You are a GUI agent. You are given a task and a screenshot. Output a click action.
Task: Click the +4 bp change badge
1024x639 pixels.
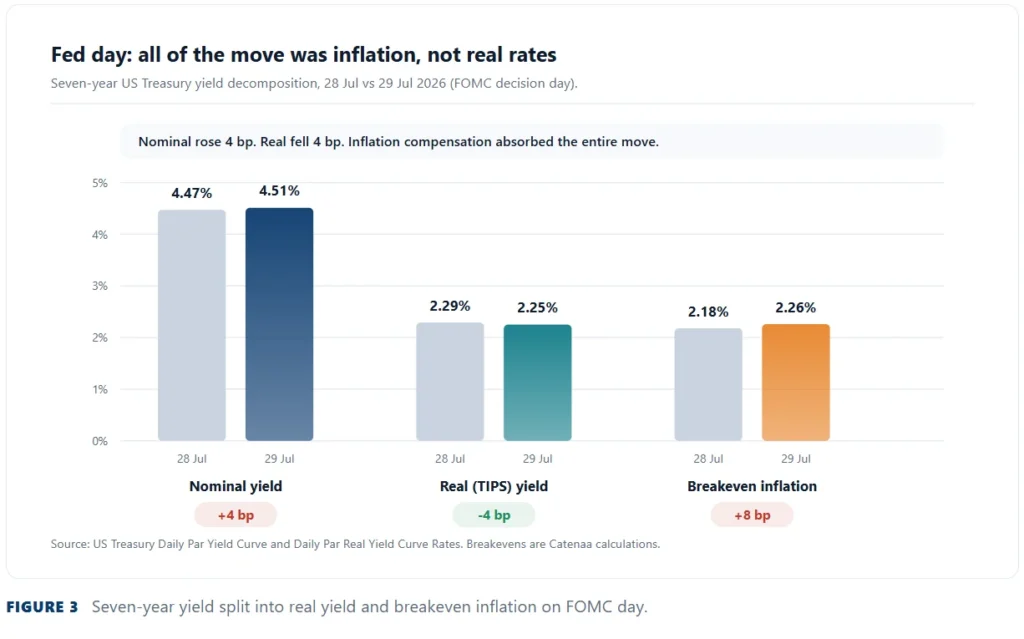coord(235,515)
